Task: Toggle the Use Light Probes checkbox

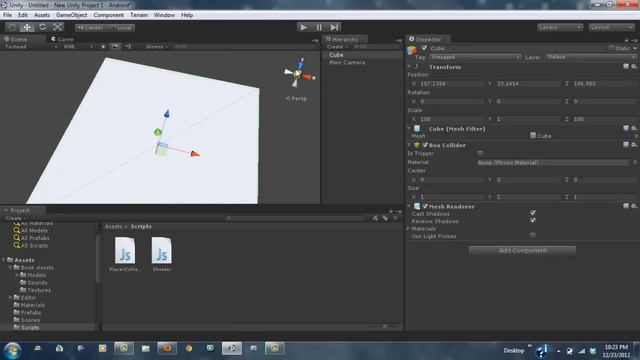Action: click(533, 236)
